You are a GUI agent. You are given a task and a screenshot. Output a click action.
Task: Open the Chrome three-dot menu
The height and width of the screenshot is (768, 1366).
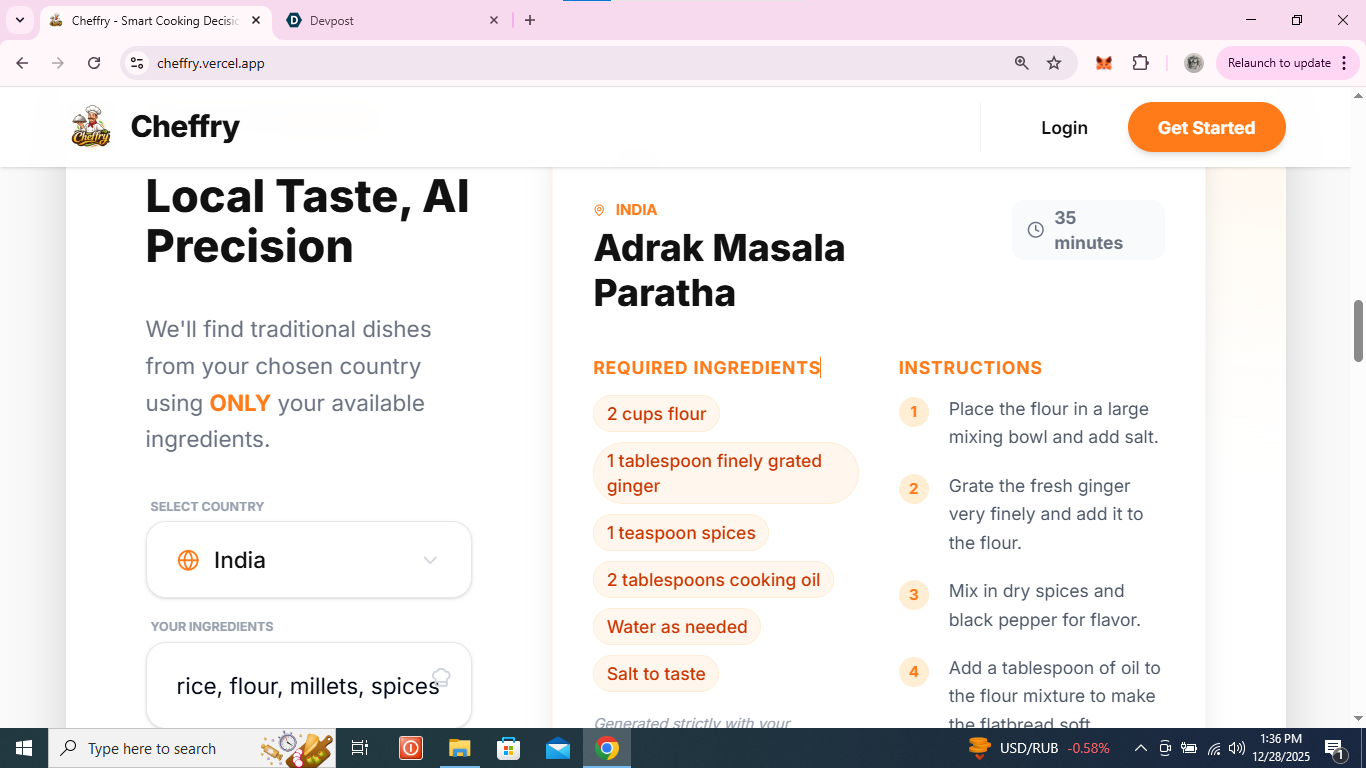click(x=1344, y=63)
